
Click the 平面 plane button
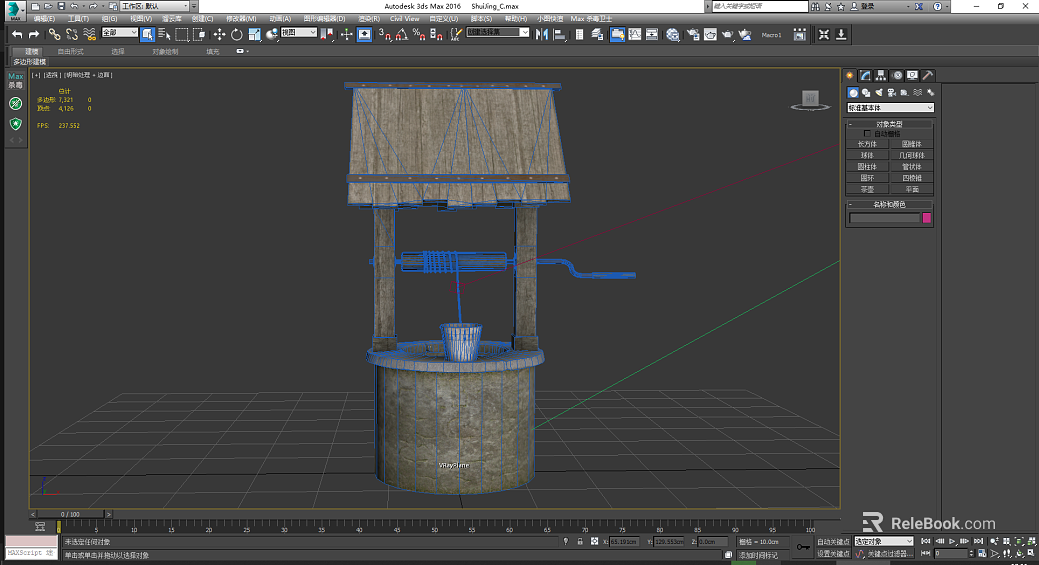coord(912,189)
